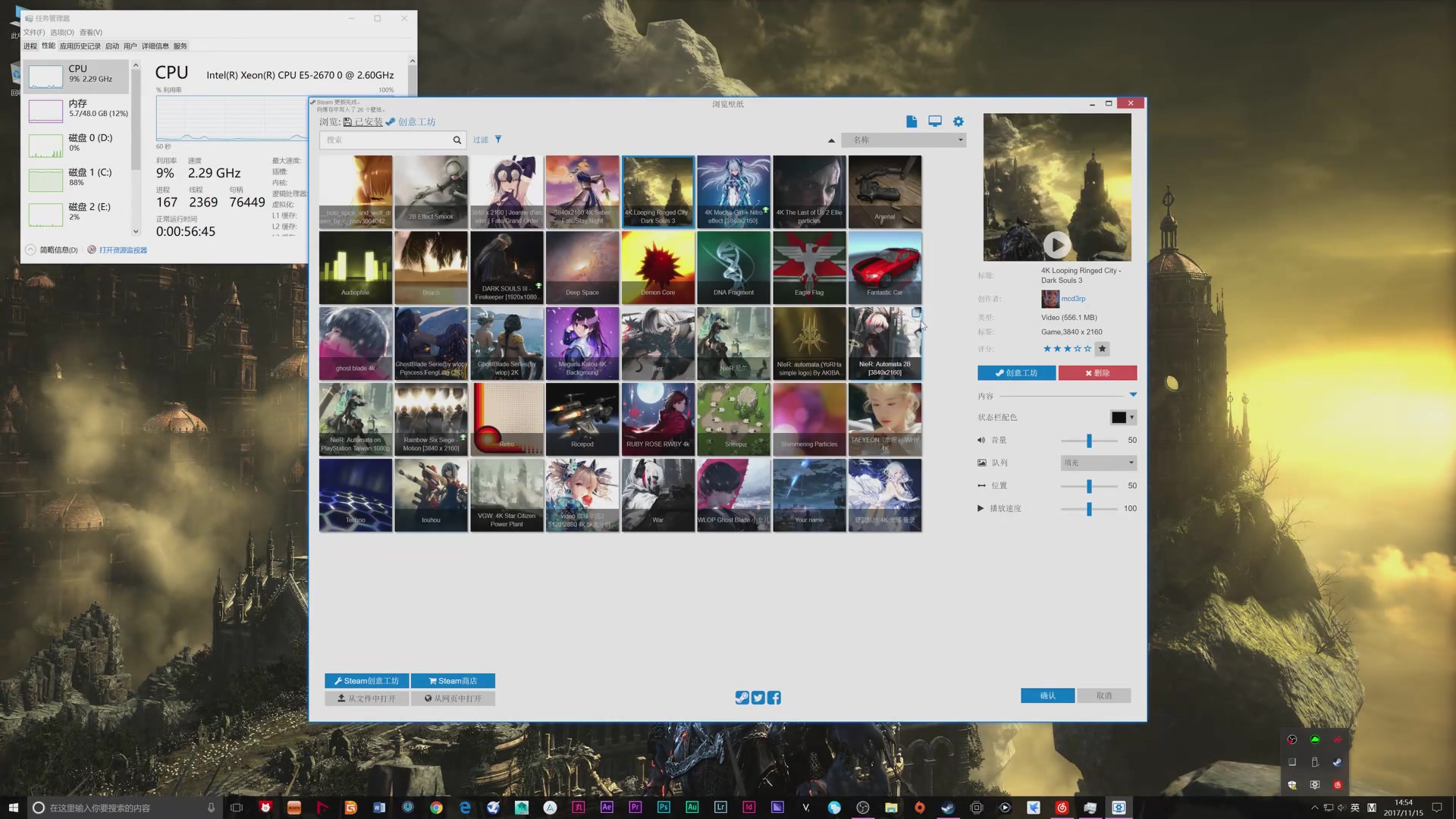Open Steam from the taskbar
1456x819 pixels.
coord(948,808)
